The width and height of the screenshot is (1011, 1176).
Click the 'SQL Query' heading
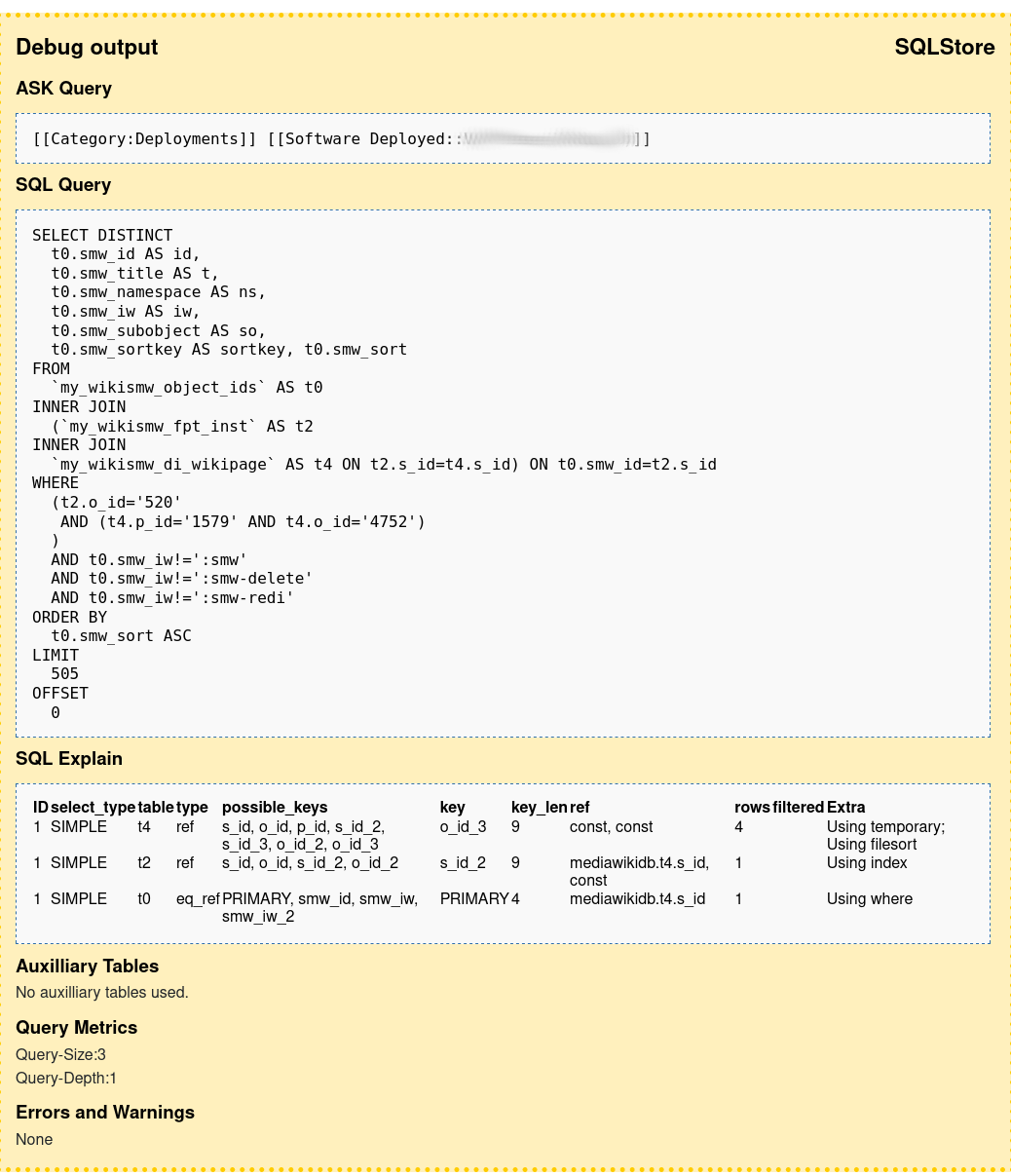(x=63, y=185)
